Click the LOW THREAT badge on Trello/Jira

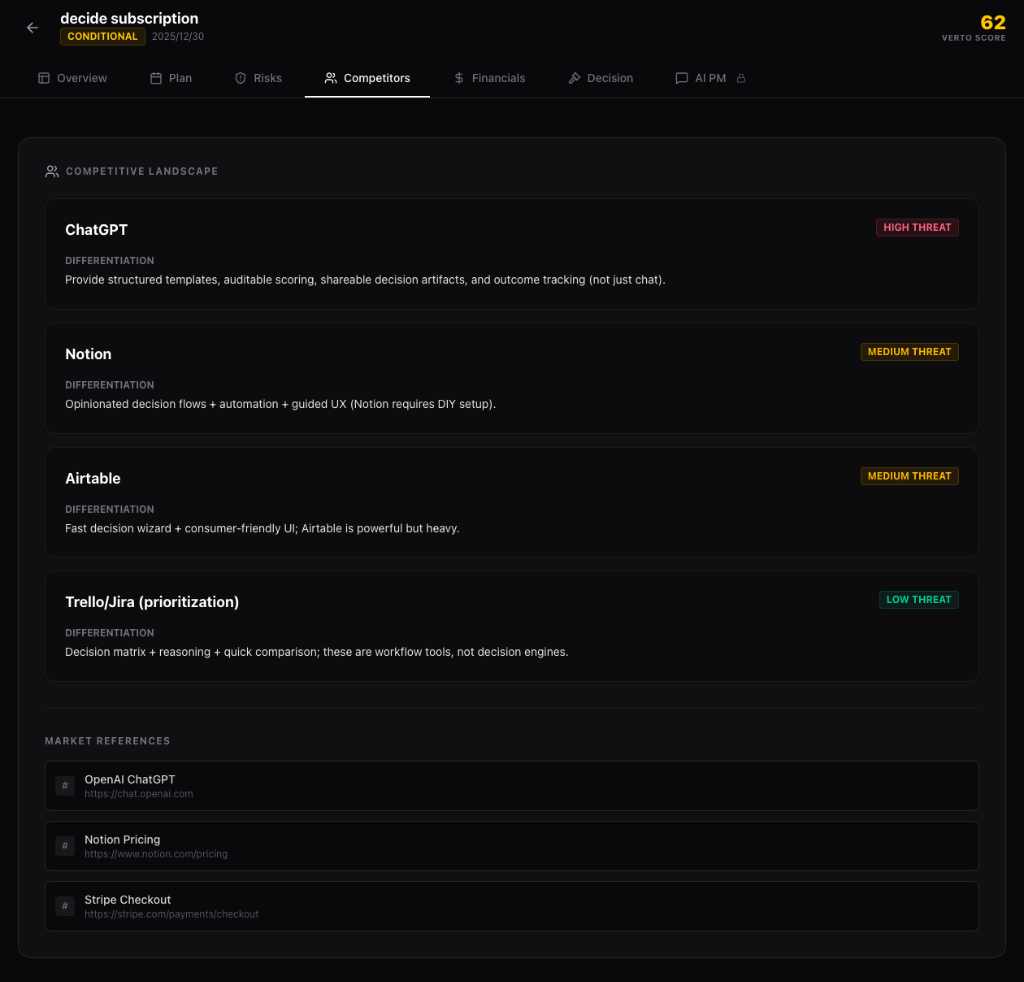coord(918,600)
